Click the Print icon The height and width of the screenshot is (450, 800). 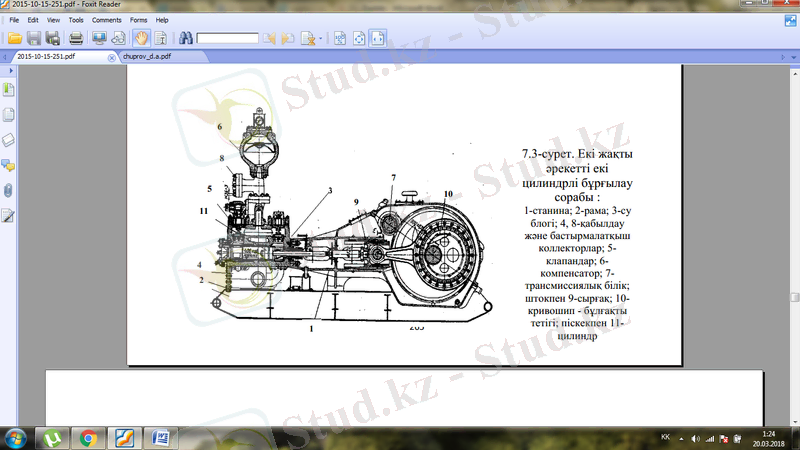coord(76,39)
